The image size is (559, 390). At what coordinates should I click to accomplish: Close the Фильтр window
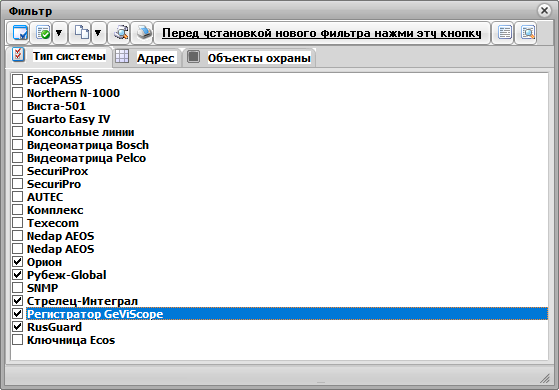point(544,10)
